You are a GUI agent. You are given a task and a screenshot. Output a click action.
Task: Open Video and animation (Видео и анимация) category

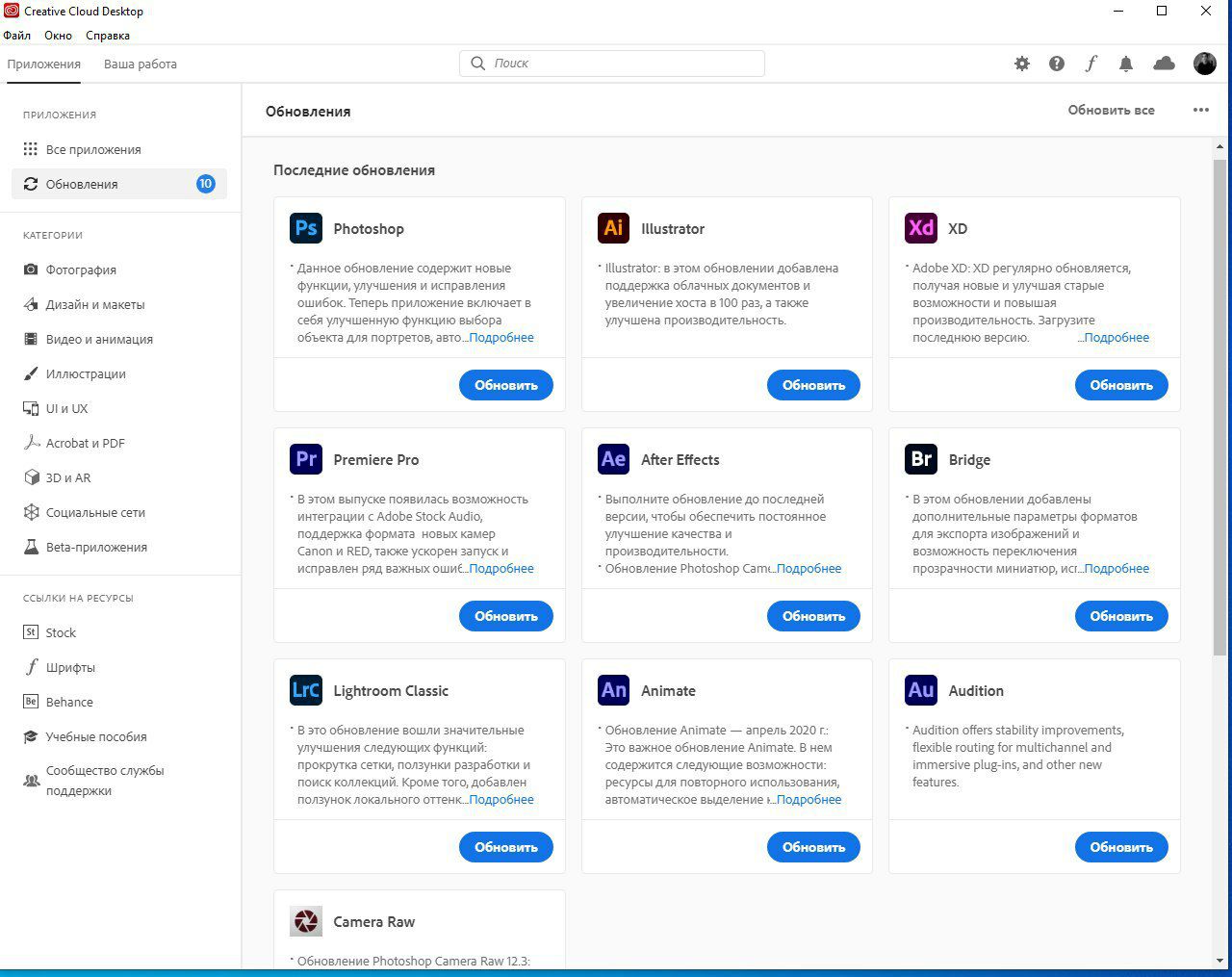coord(119,339)
